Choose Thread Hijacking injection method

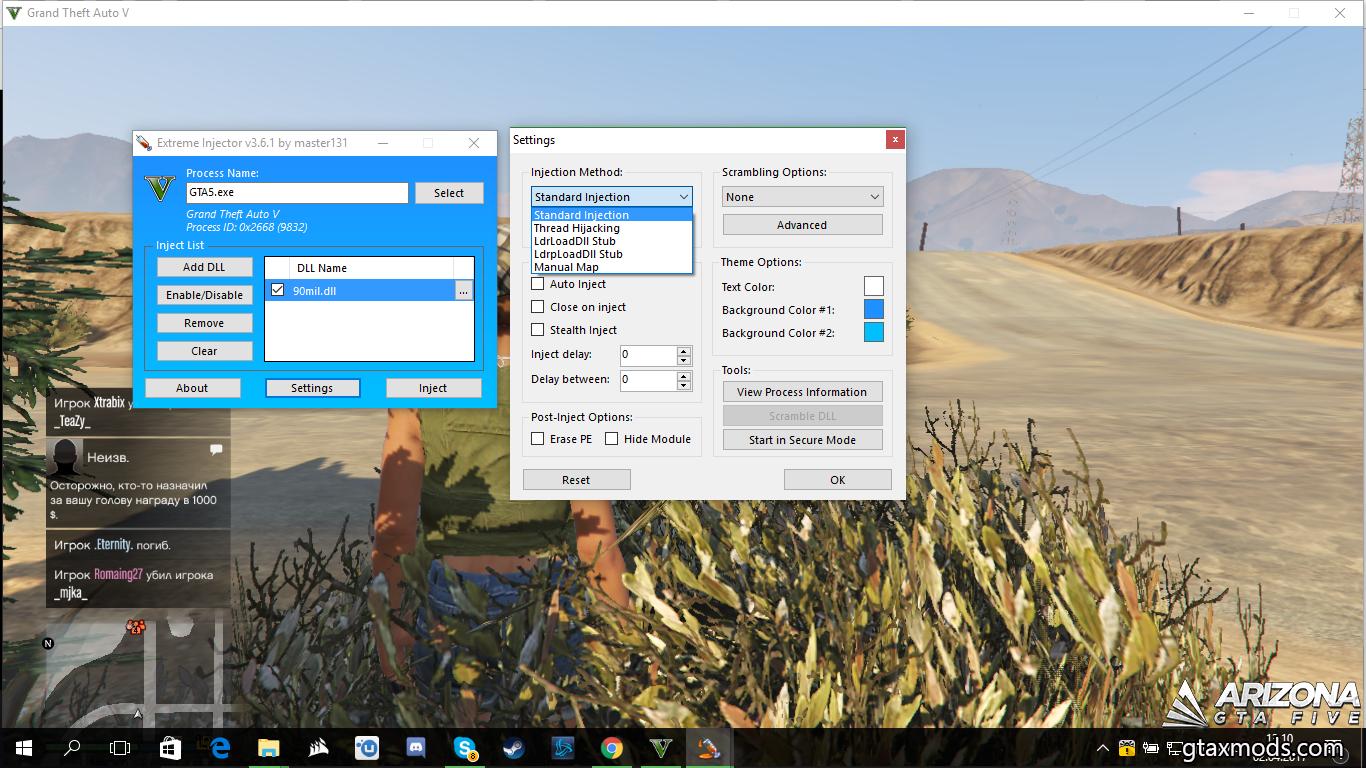click(x=577, y=228)
